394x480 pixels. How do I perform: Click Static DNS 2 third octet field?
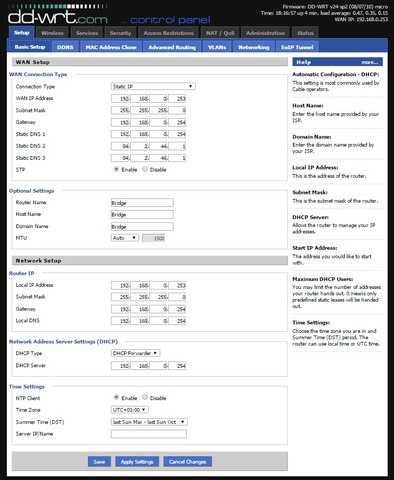[159, 146]
